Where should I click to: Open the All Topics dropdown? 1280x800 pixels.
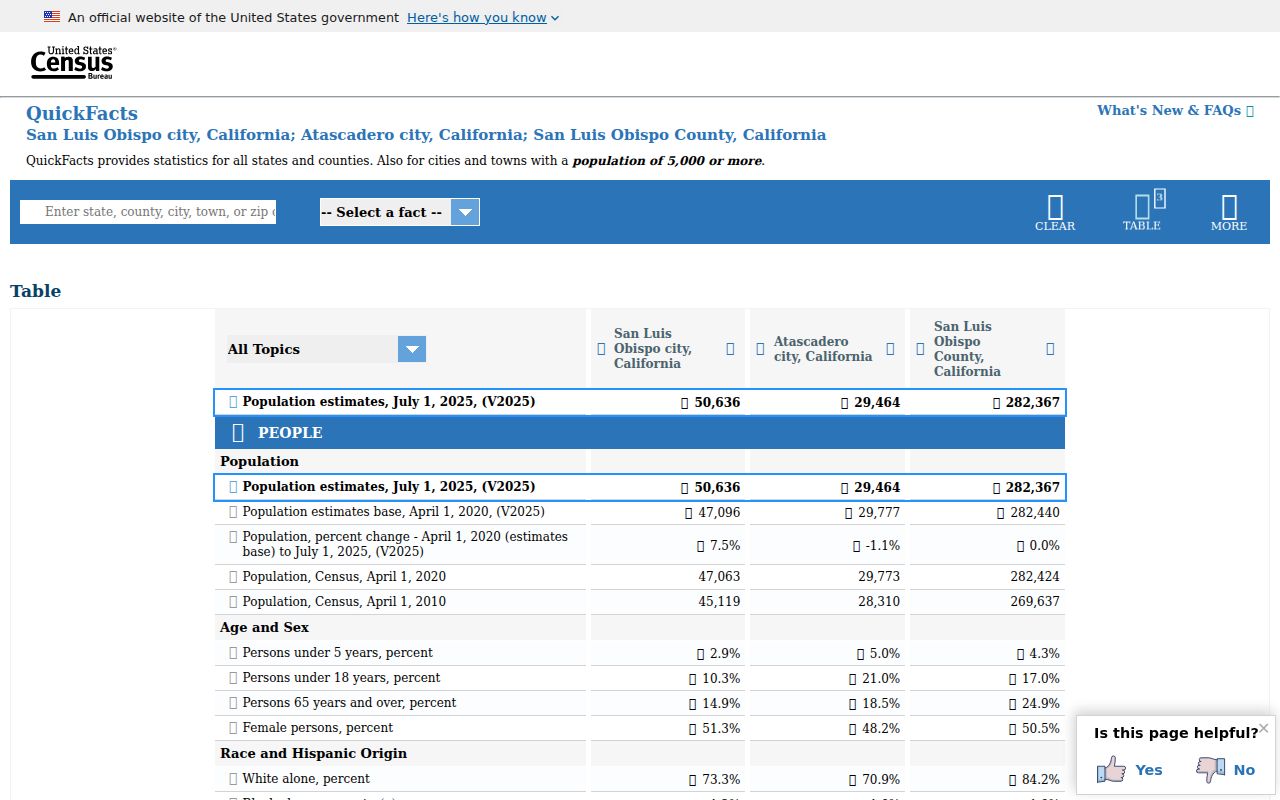coord(326,349)
